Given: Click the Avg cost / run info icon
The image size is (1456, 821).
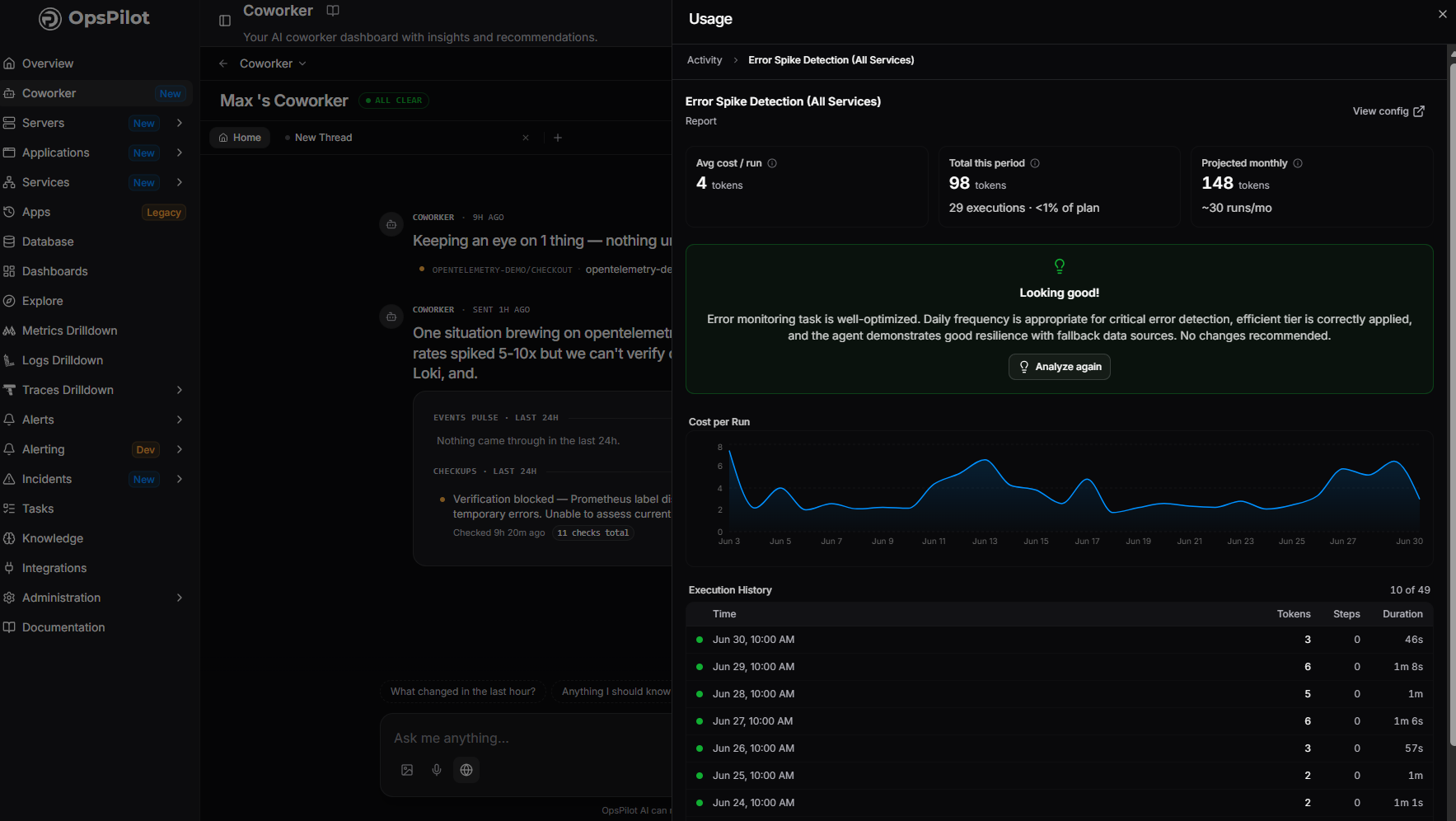Looking at the screenshot, I should tap(772, 163).
